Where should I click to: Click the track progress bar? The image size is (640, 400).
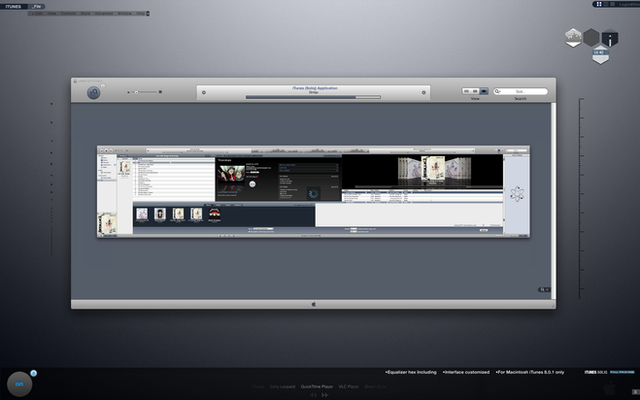coord(313,97)
